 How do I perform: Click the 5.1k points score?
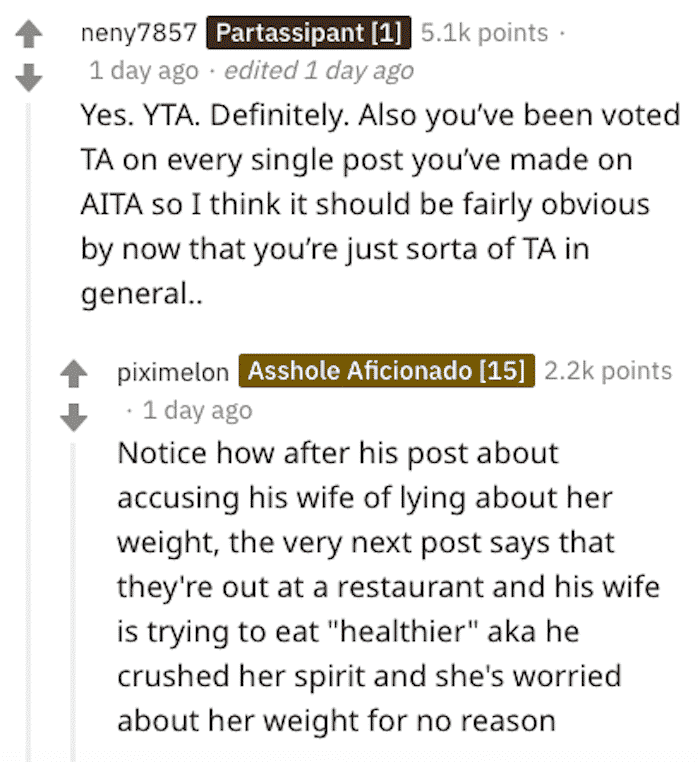tap(484, 33)
